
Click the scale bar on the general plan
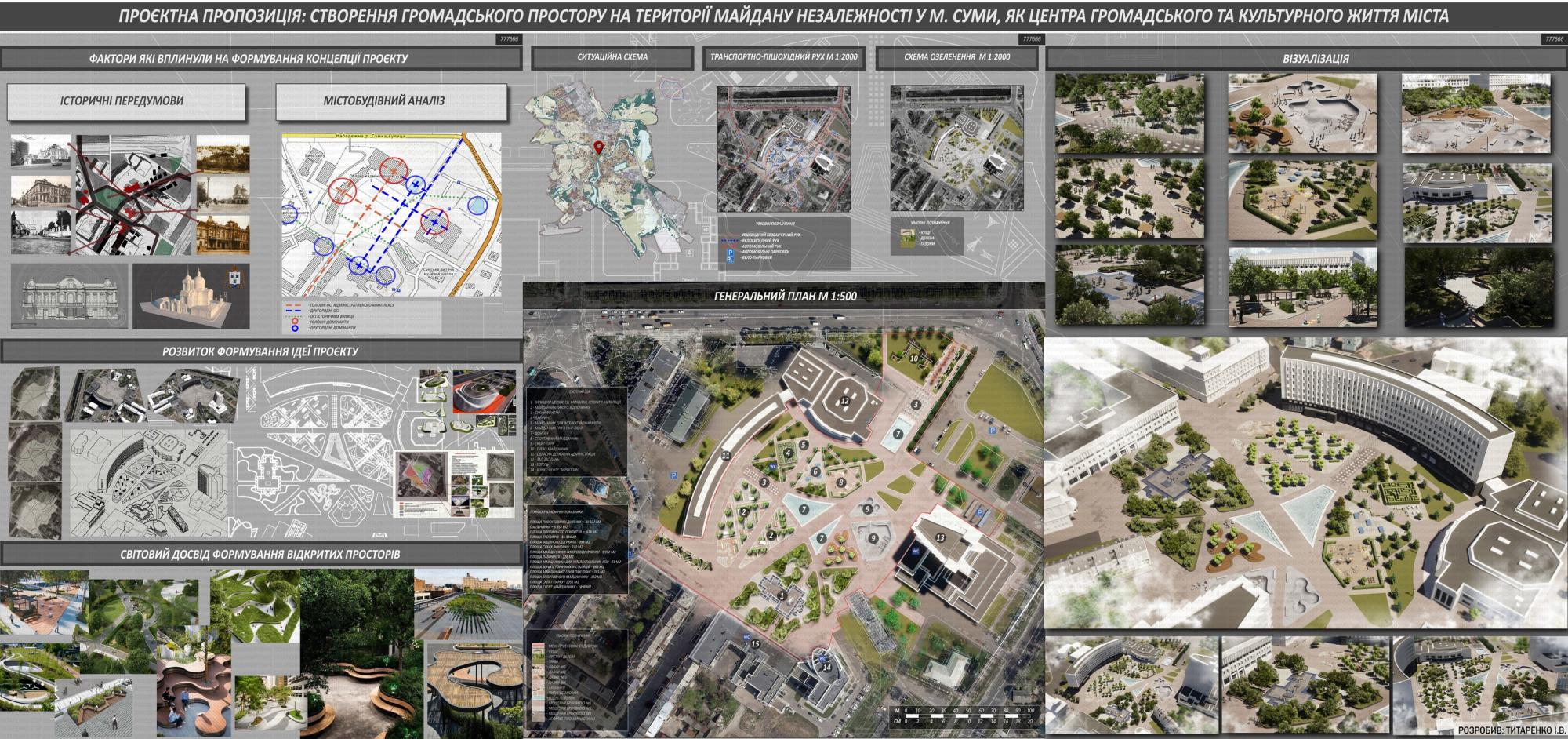click(x=966, y=715)
